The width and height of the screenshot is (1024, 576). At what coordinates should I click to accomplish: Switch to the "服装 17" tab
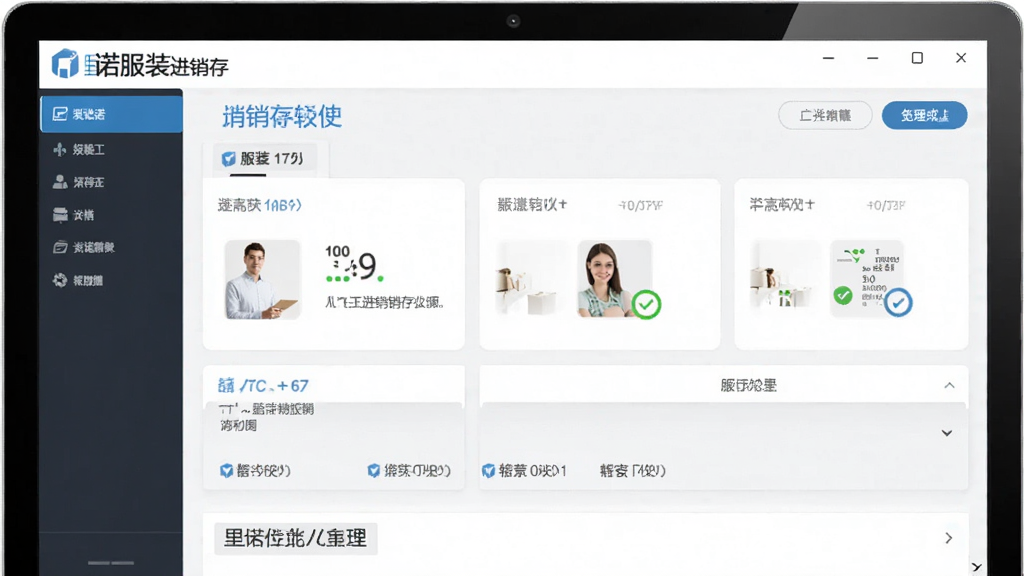[264, 159]
